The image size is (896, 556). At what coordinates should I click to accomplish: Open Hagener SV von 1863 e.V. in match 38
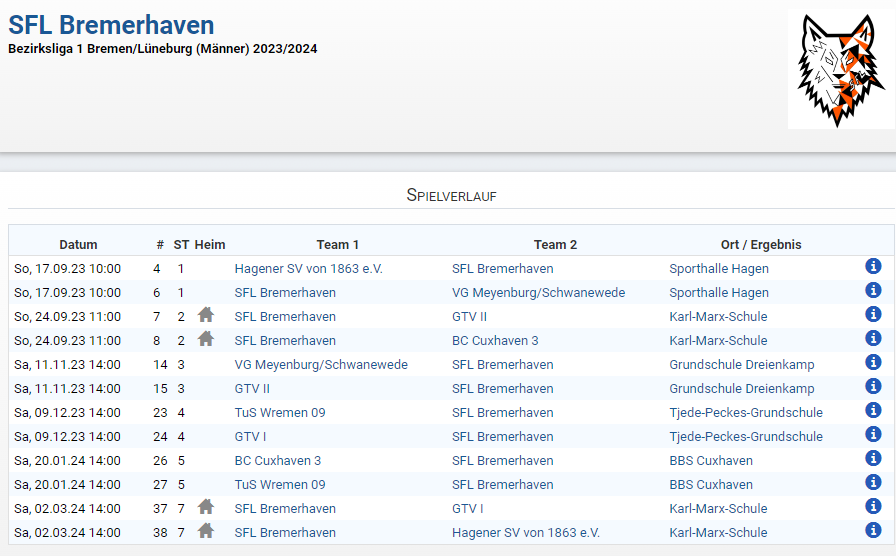pos(526,533)
